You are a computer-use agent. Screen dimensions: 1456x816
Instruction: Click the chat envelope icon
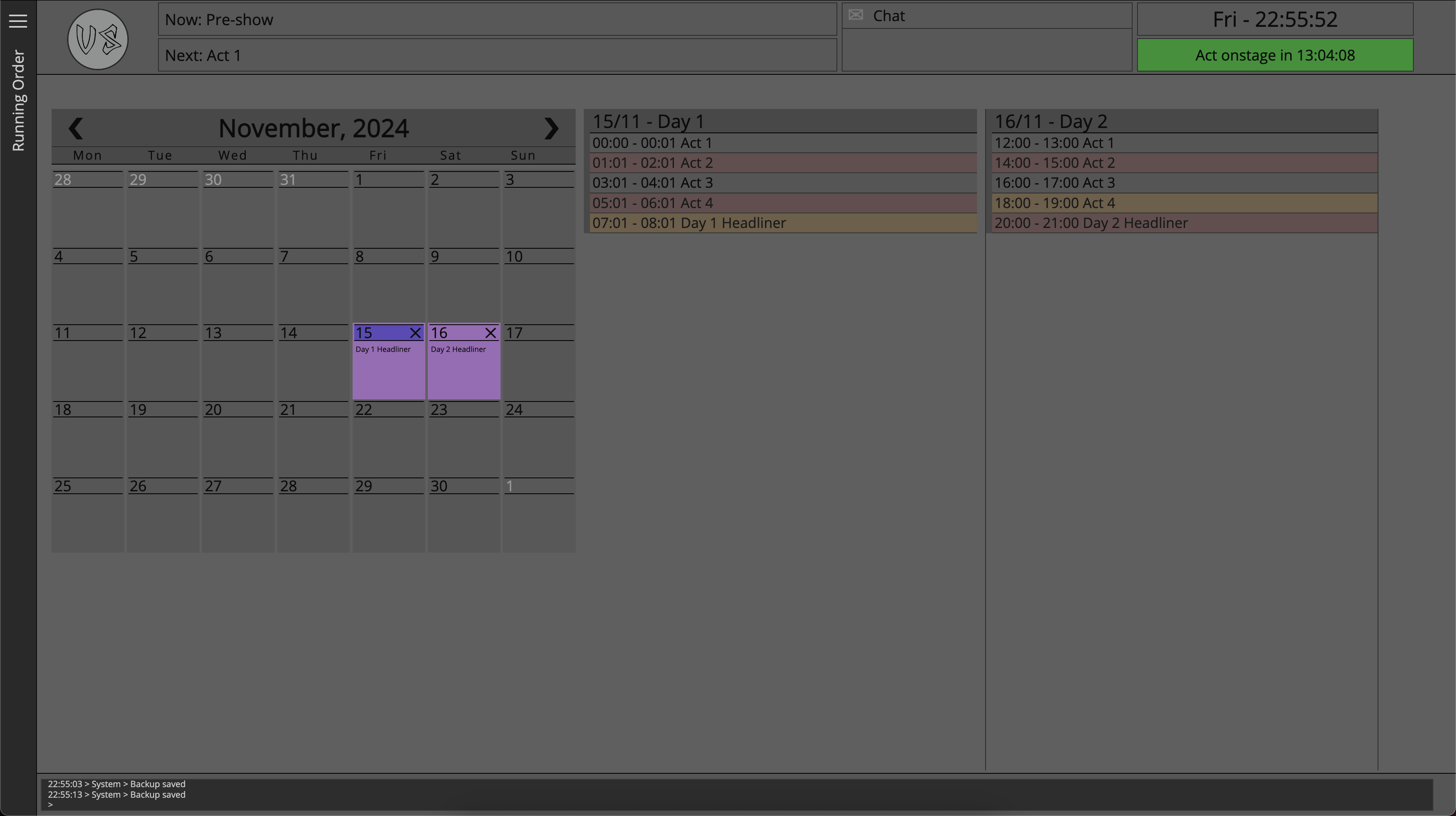tap(856, 15)
